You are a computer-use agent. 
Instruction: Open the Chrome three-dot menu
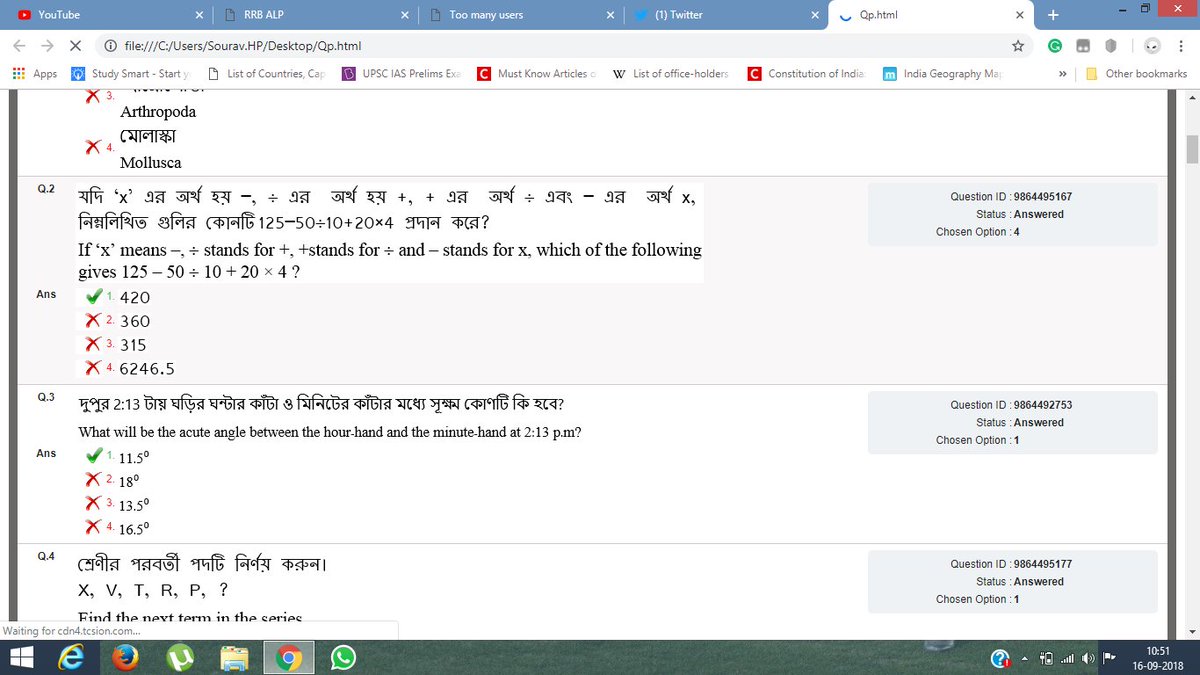1181,46
